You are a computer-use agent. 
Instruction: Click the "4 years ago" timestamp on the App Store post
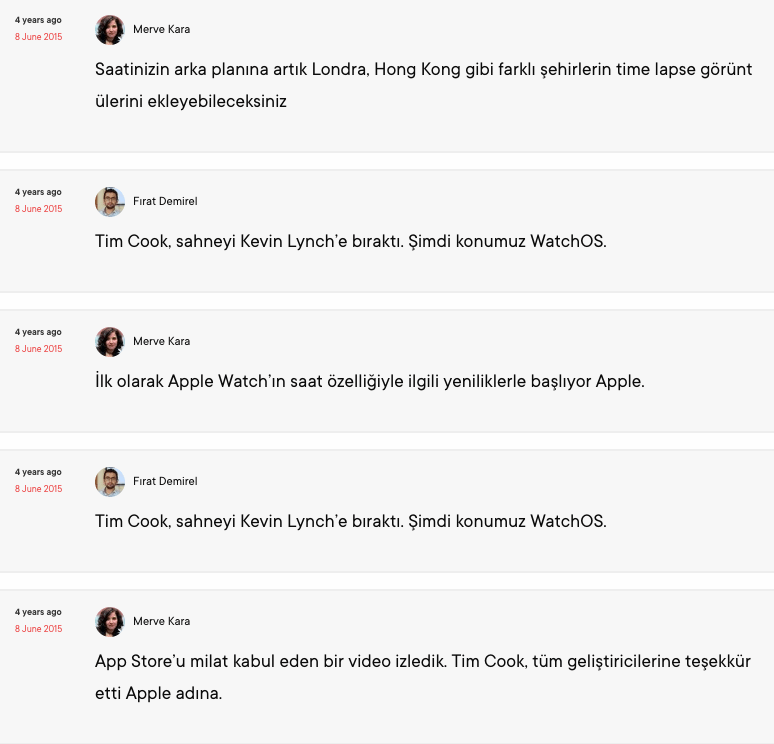pos(38,612)
